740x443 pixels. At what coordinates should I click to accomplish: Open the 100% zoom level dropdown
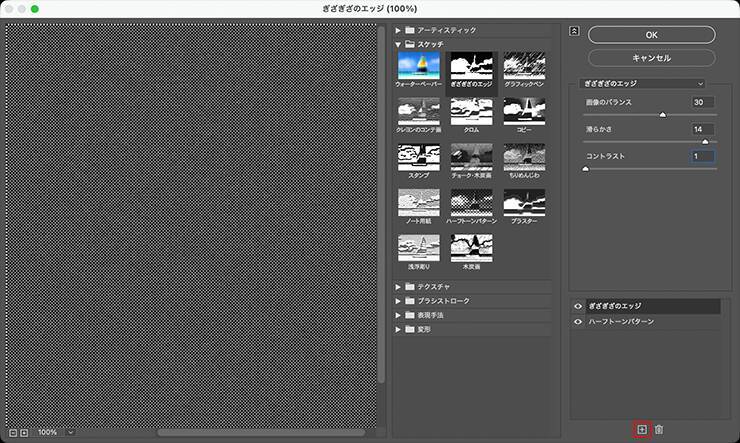coord(70,433)
